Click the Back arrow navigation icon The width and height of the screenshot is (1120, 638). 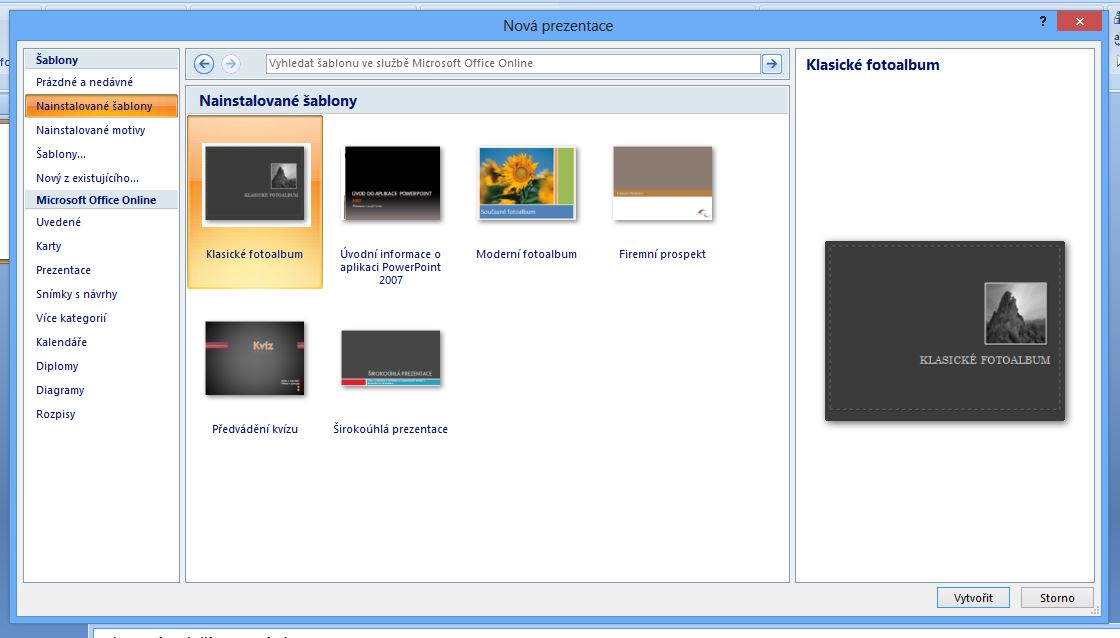[204, 64]
